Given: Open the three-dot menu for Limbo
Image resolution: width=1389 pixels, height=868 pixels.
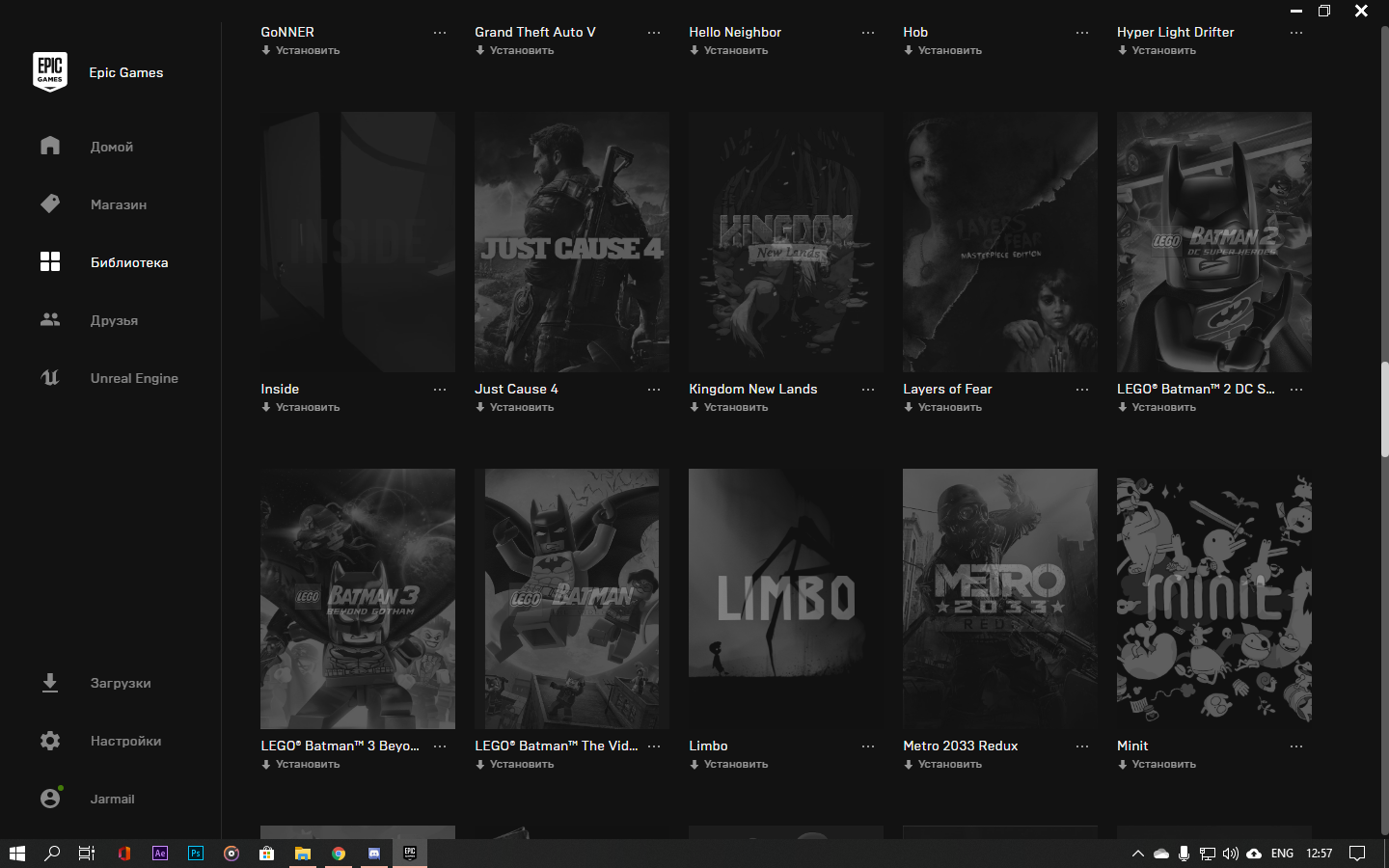Looking at the screenshot, I should 868,746.
